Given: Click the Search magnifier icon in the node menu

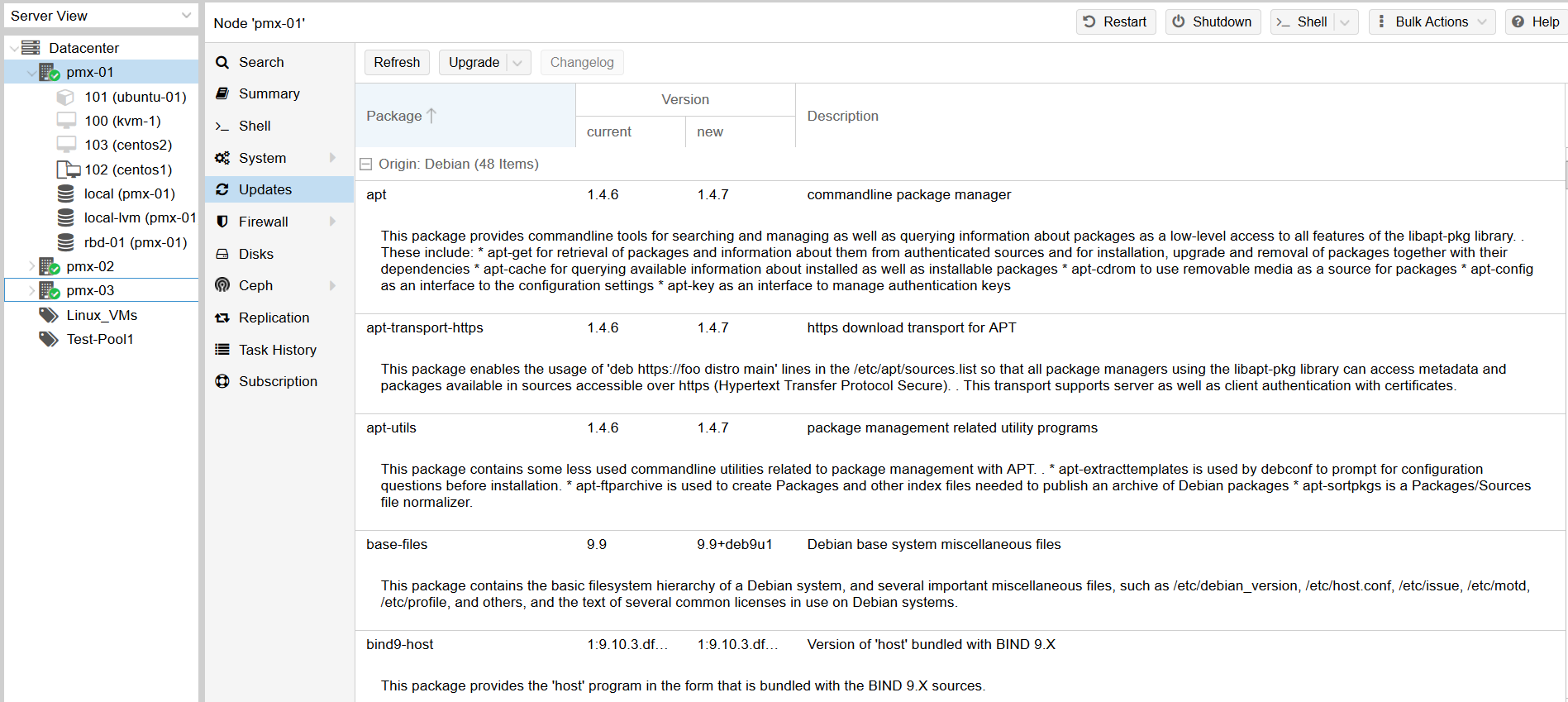Looking at the screenshot, I should [x=222, y=62].
